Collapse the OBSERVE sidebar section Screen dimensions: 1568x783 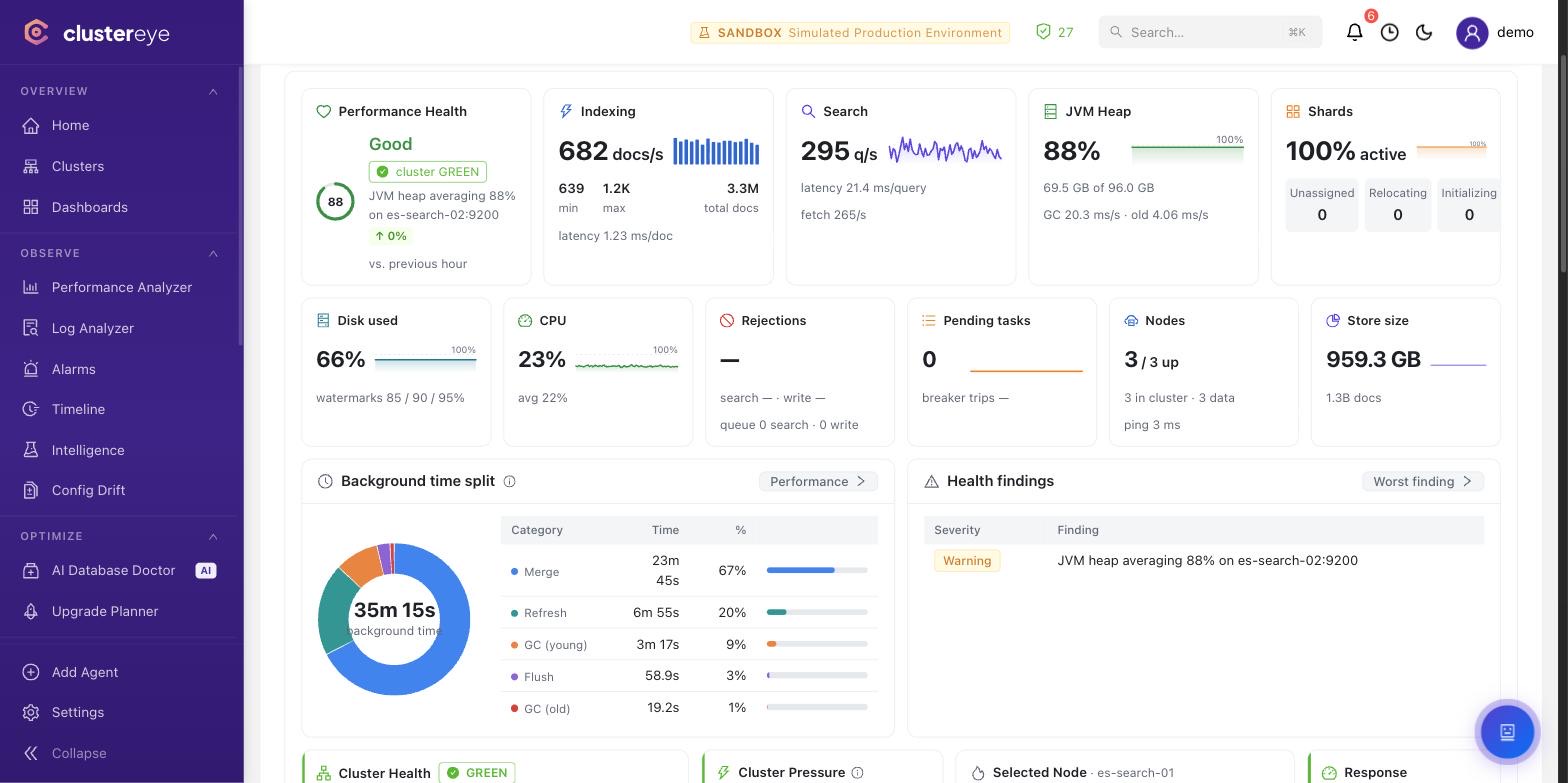(213, 253)
